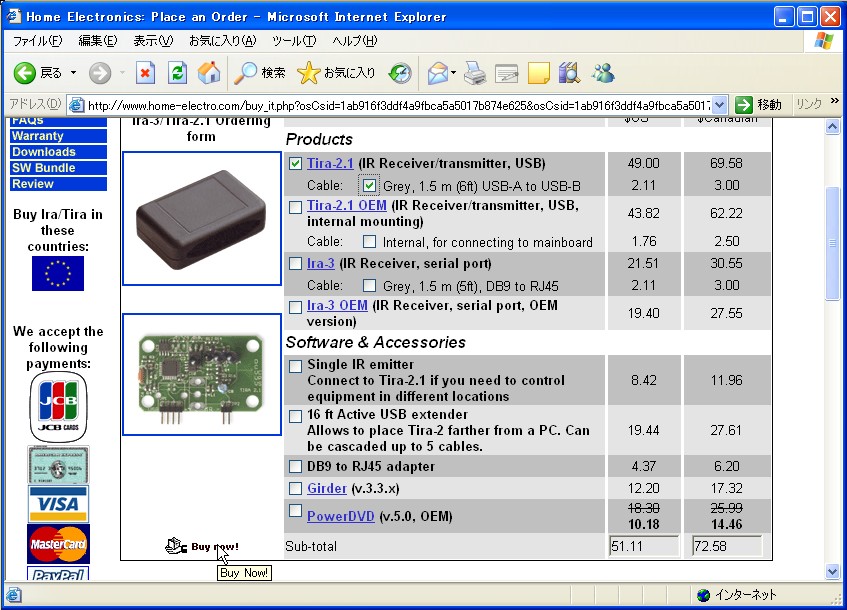Open the Mail button dropdown arrow
Viewport: 847px width, 610px height.
pos(453,73)
